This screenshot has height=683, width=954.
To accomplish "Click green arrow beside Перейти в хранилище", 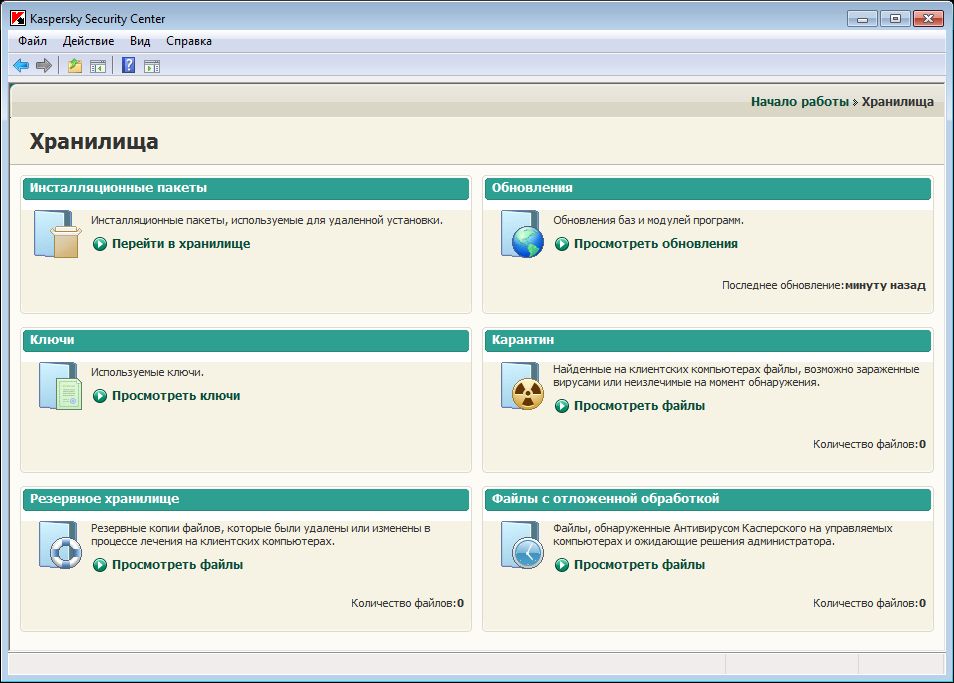I will pos(100,244).
